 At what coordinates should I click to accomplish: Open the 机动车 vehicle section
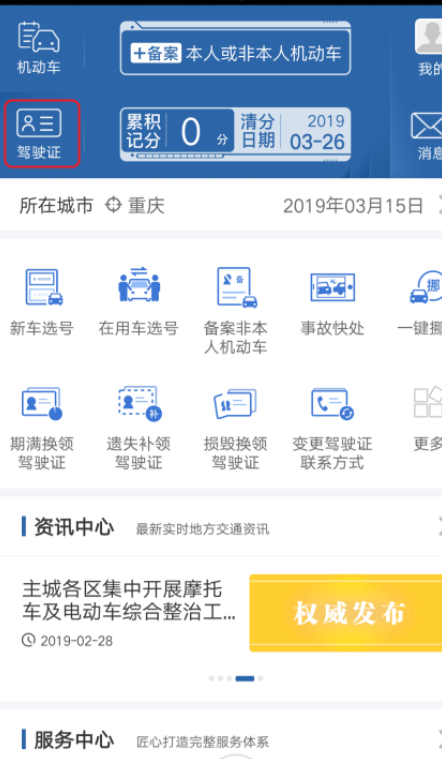pyautogui.click(x=39, y=48)
